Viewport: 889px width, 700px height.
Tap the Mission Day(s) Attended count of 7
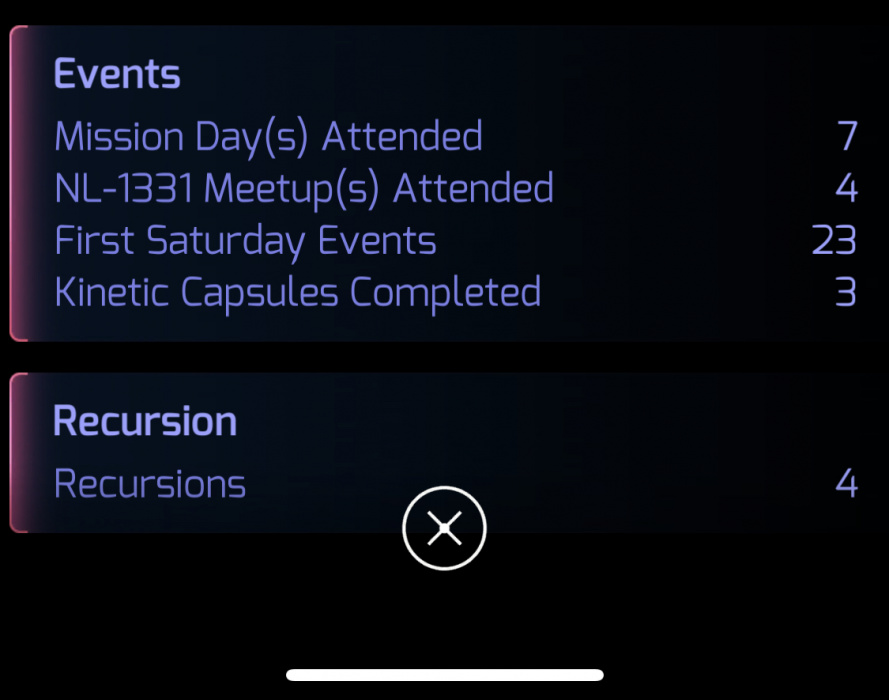coord(847,136)
